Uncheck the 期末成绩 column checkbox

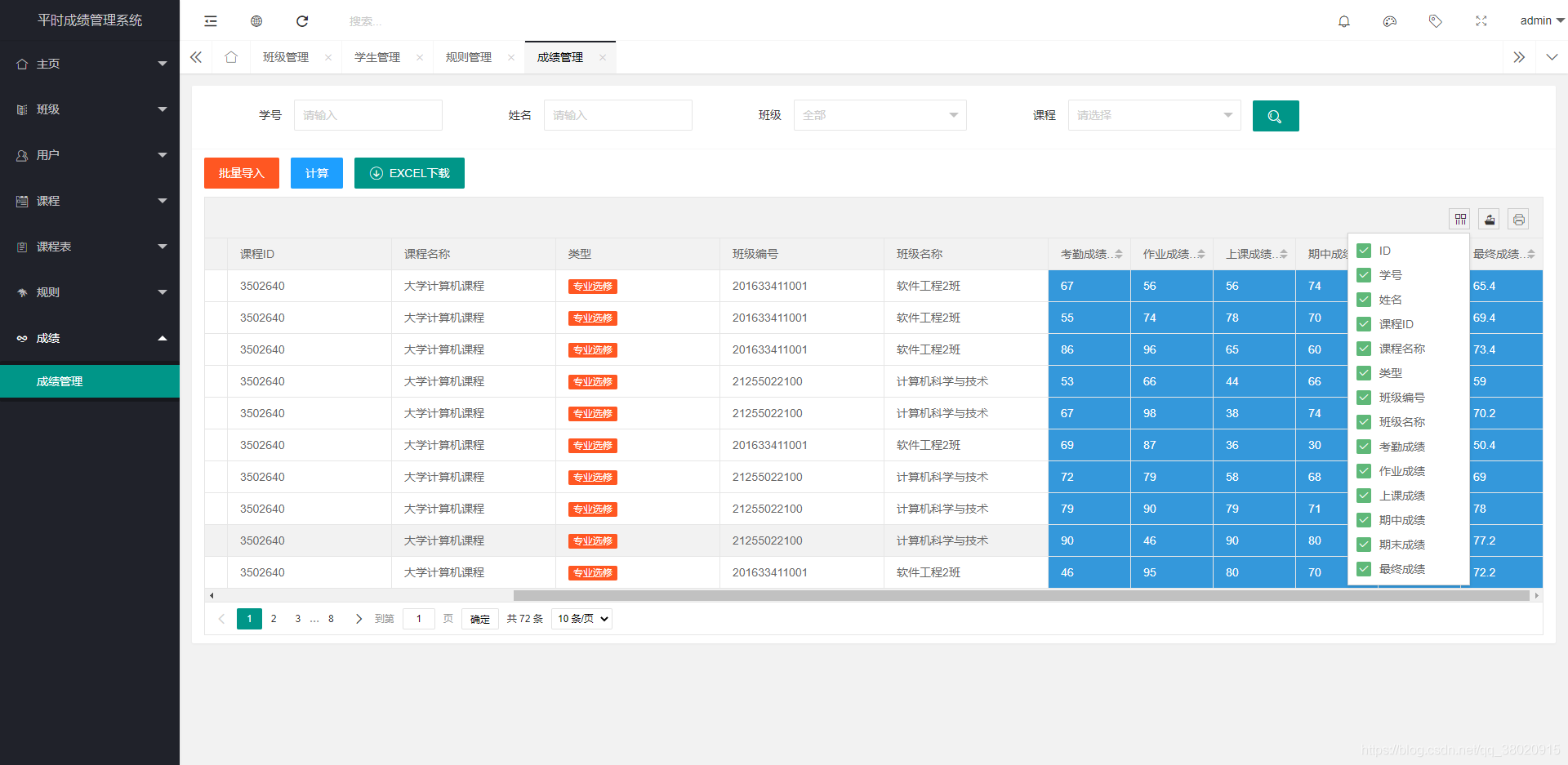point(1364,545)
